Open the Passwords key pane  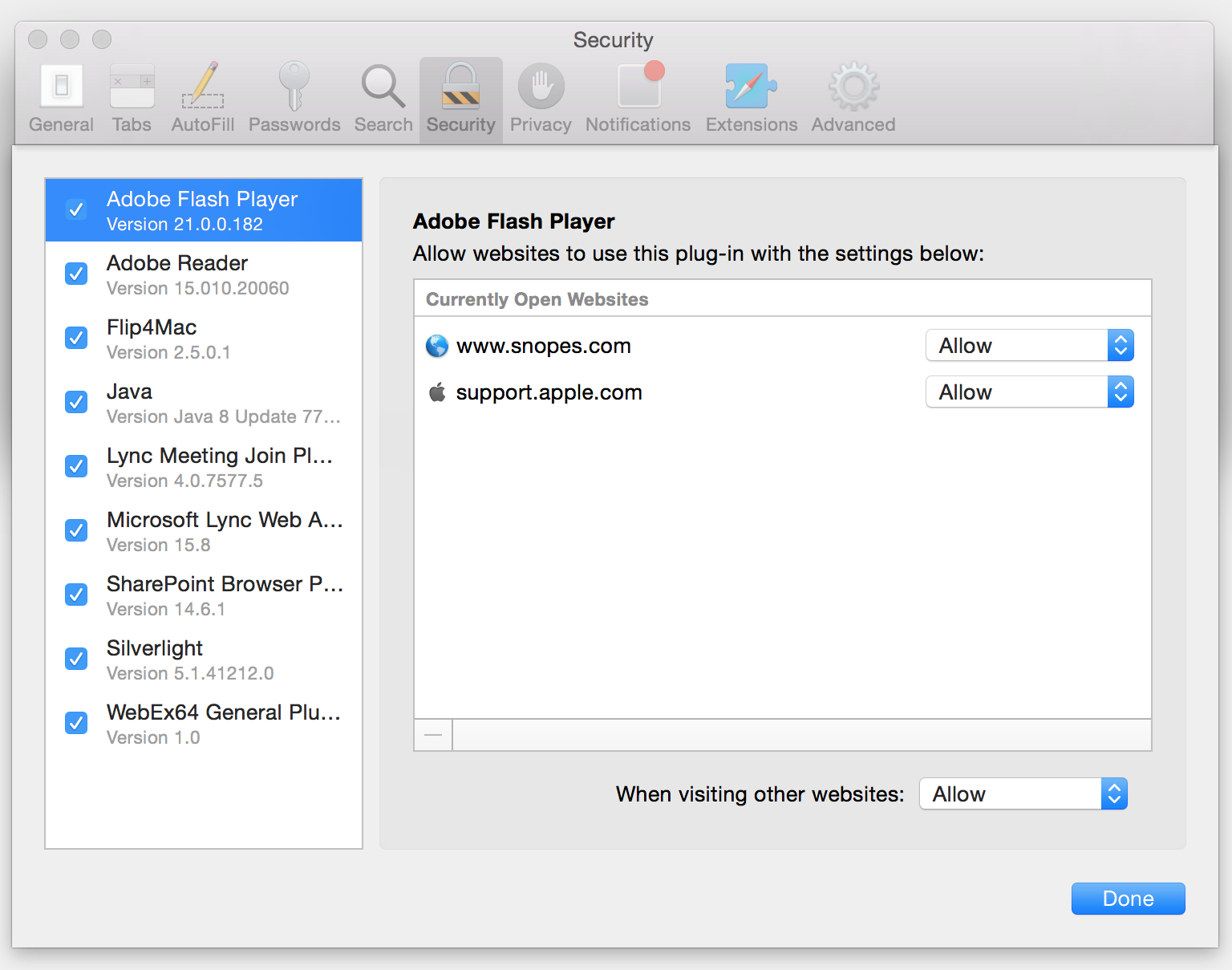click(294, 99)
